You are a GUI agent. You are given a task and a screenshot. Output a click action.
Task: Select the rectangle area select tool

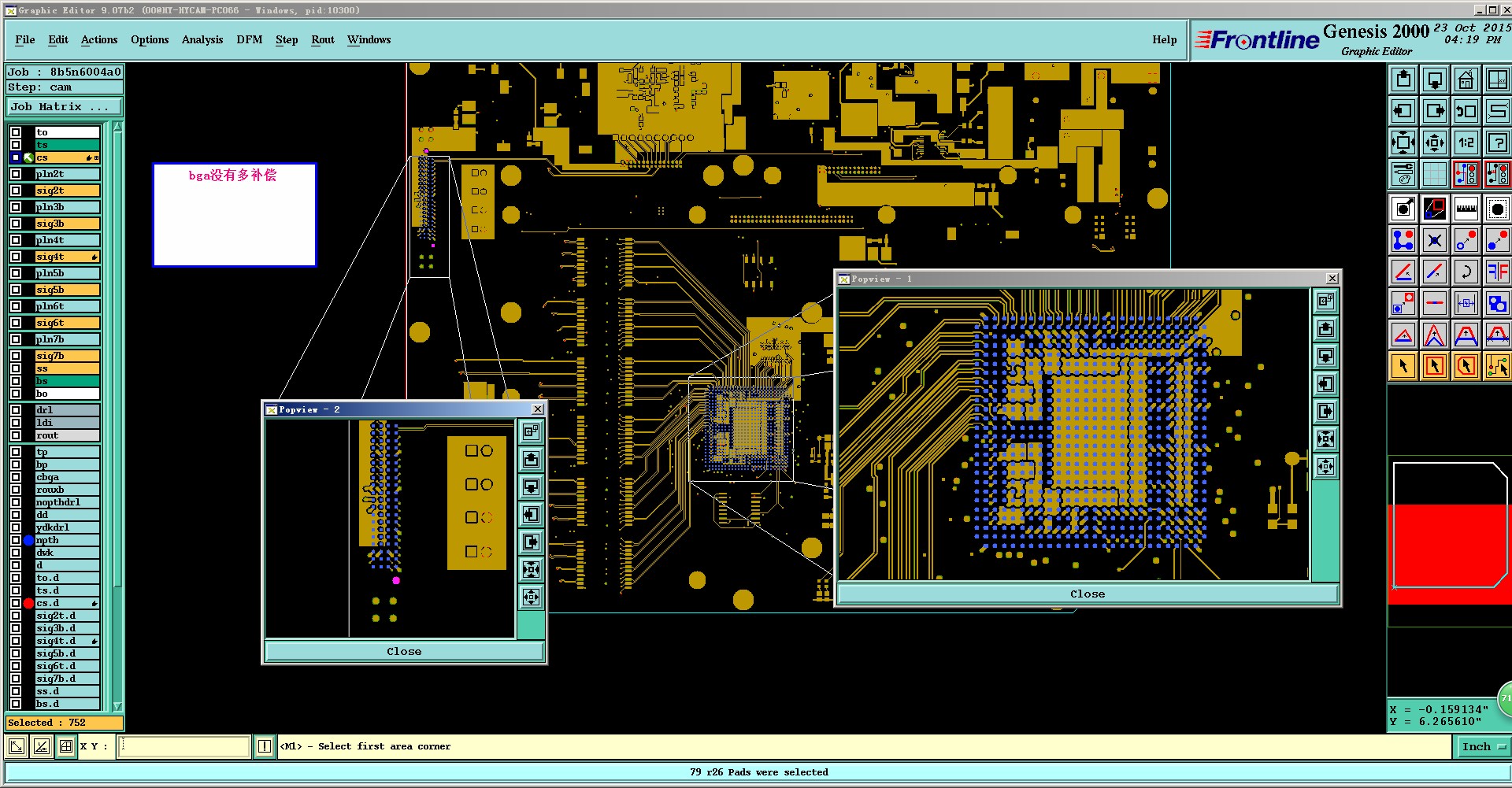point(1435,366)
